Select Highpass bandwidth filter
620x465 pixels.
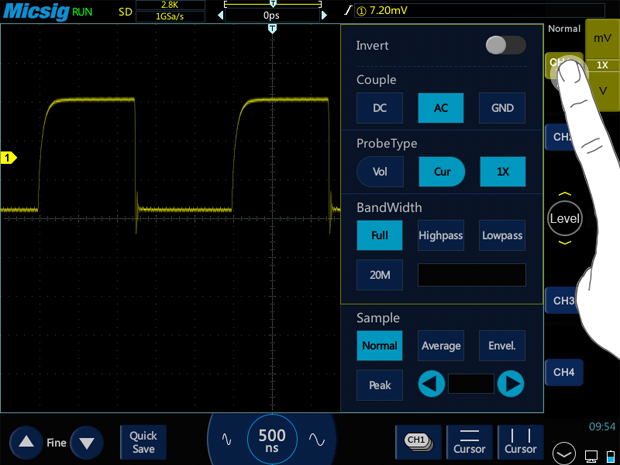click(441, 235)
